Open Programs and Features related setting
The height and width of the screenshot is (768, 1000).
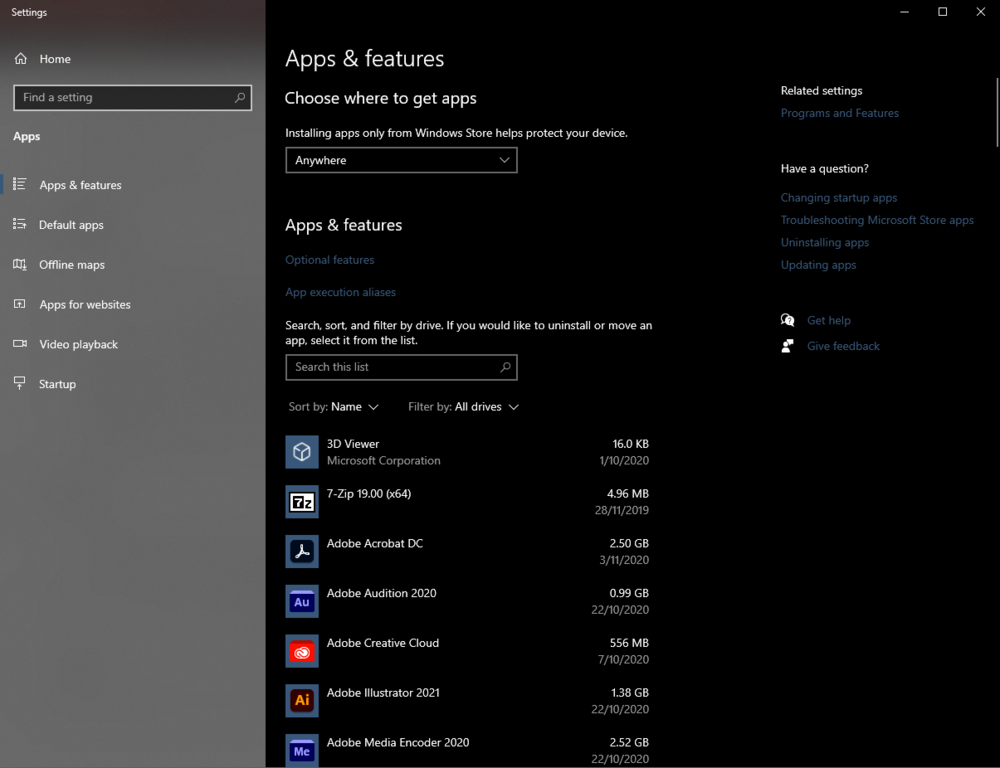839,113
